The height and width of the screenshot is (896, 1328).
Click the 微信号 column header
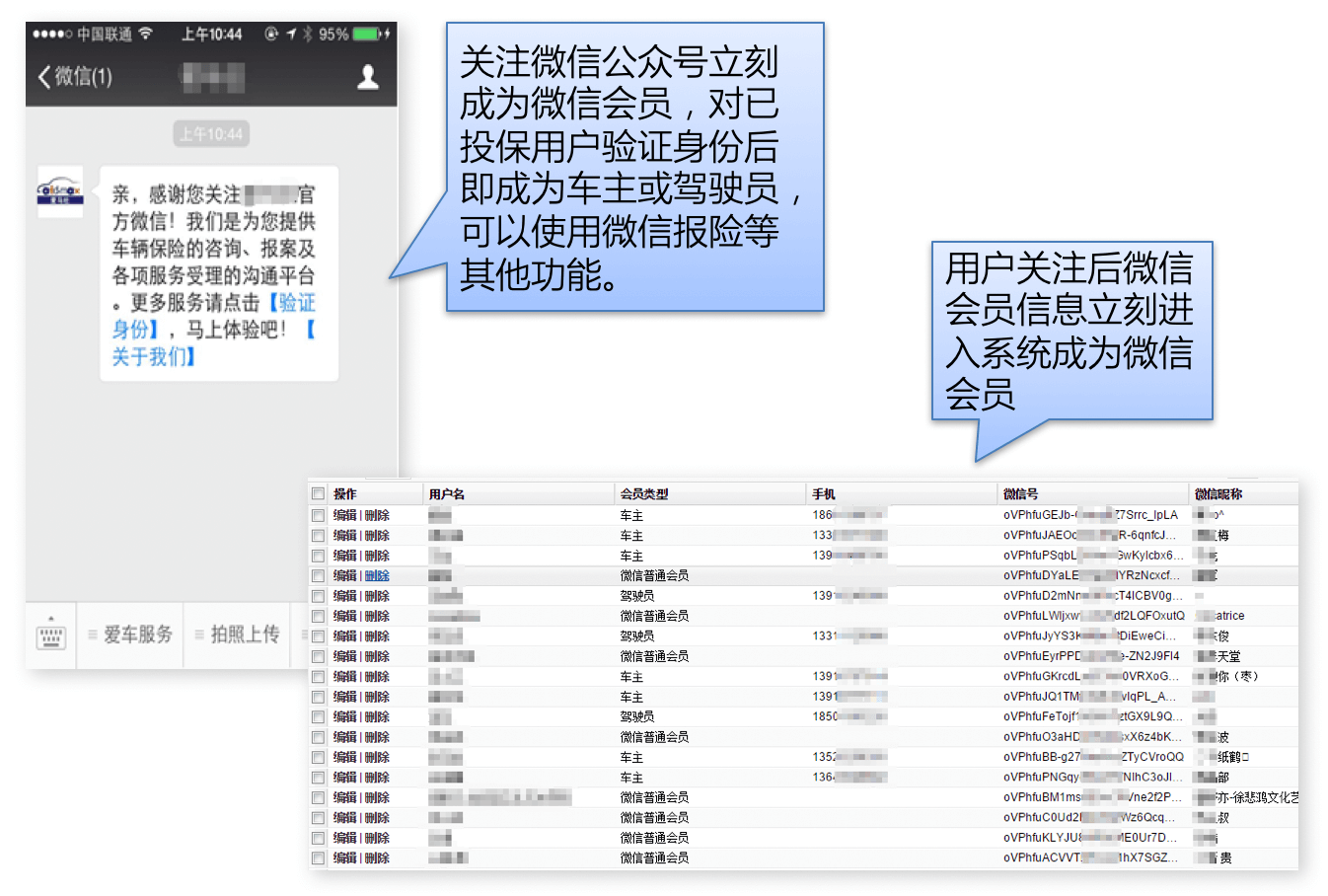pos(1021,493)
